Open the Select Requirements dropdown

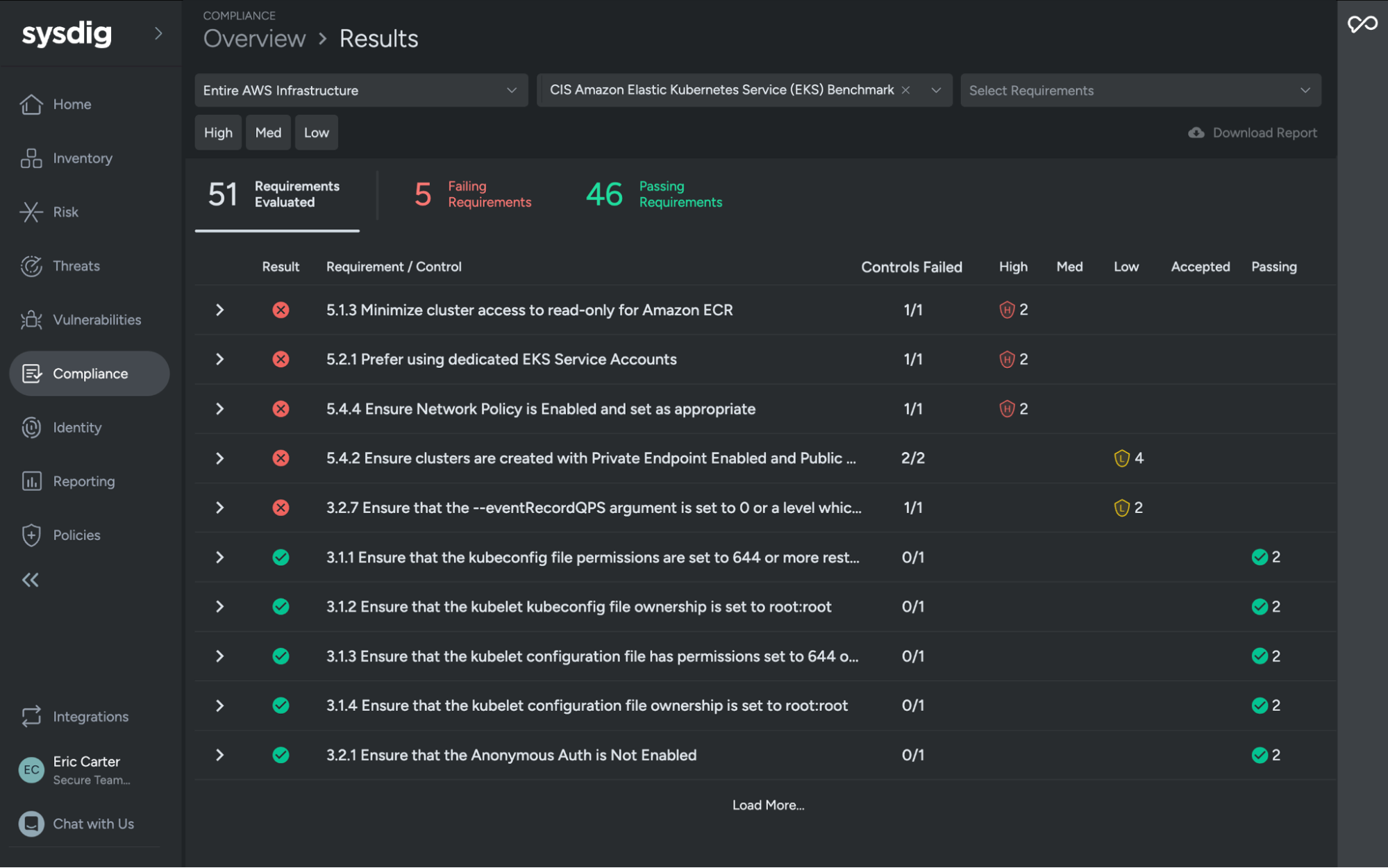(1139, 90)
